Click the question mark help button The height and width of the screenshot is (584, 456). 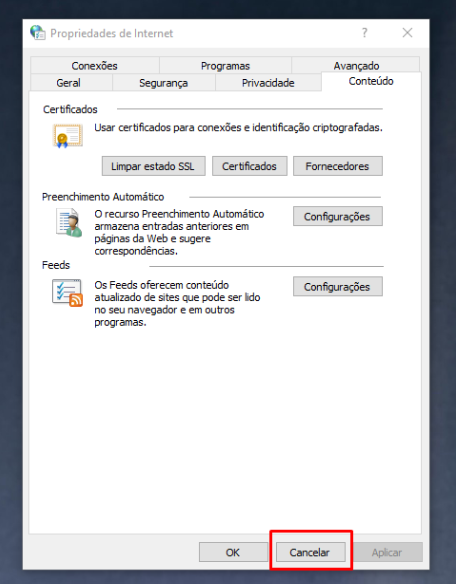pos(365,33)
